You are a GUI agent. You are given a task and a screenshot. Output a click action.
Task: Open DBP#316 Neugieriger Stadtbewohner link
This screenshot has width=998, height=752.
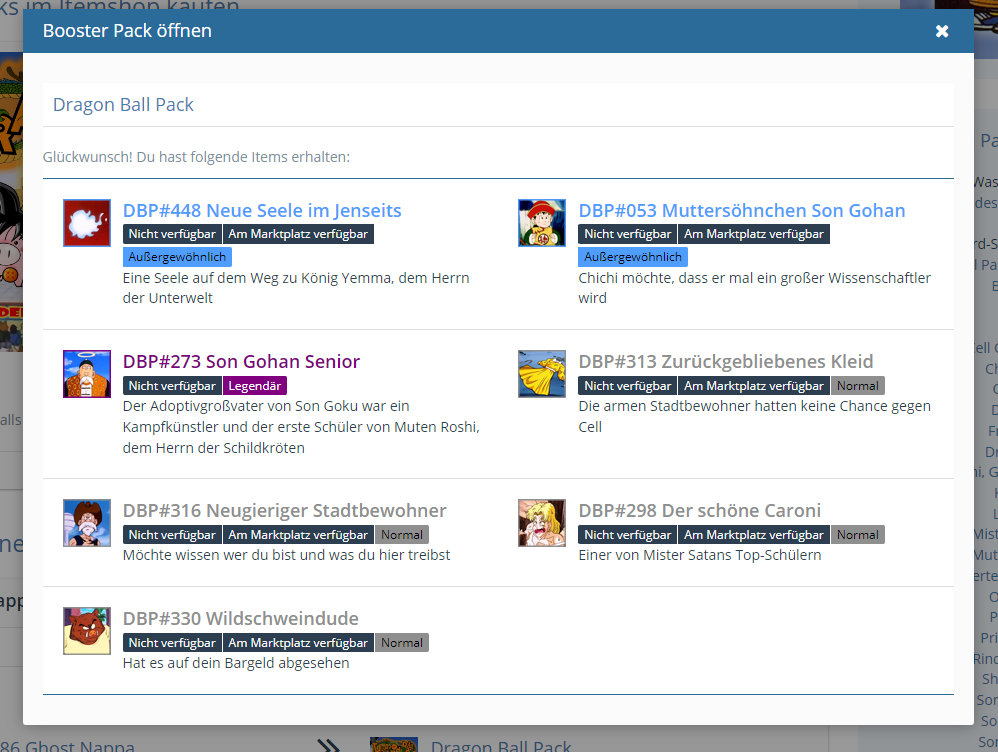point(284,511)
